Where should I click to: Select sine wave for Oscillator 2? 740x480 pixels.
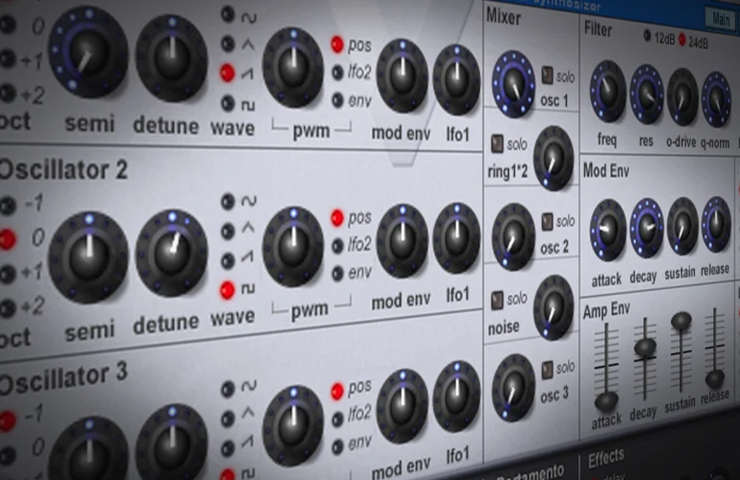pos(228,202)
